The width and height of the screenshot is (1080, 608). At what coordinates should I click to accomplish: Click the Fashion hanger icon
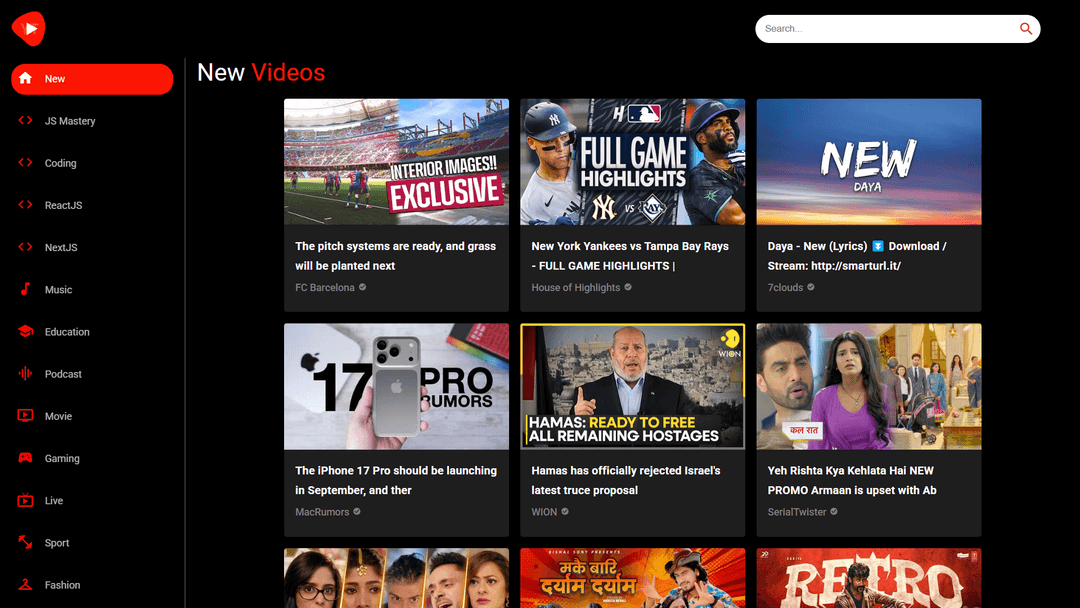[x=25, y=584]
